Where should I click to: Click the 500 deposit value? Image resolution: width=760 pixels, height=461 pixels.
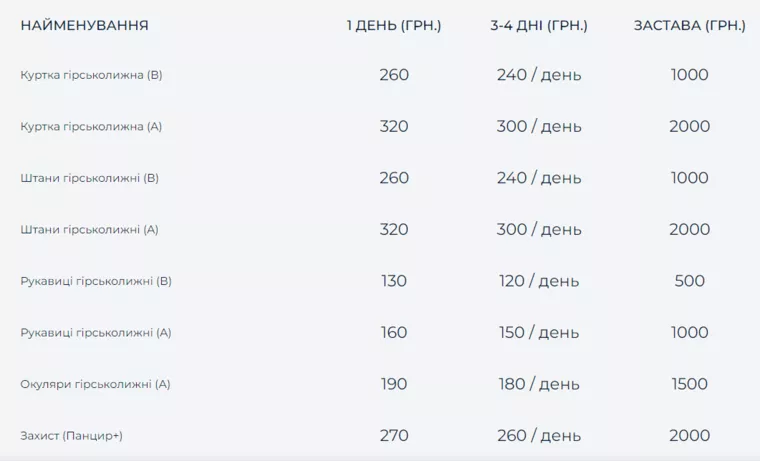point(690,281)
